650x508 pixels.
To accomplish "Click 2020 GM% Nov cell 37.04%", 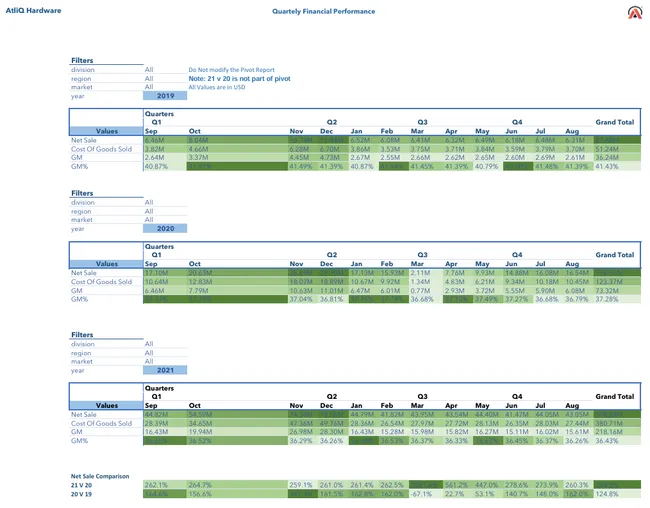I will pyautogui.click(x=303, y=299).
